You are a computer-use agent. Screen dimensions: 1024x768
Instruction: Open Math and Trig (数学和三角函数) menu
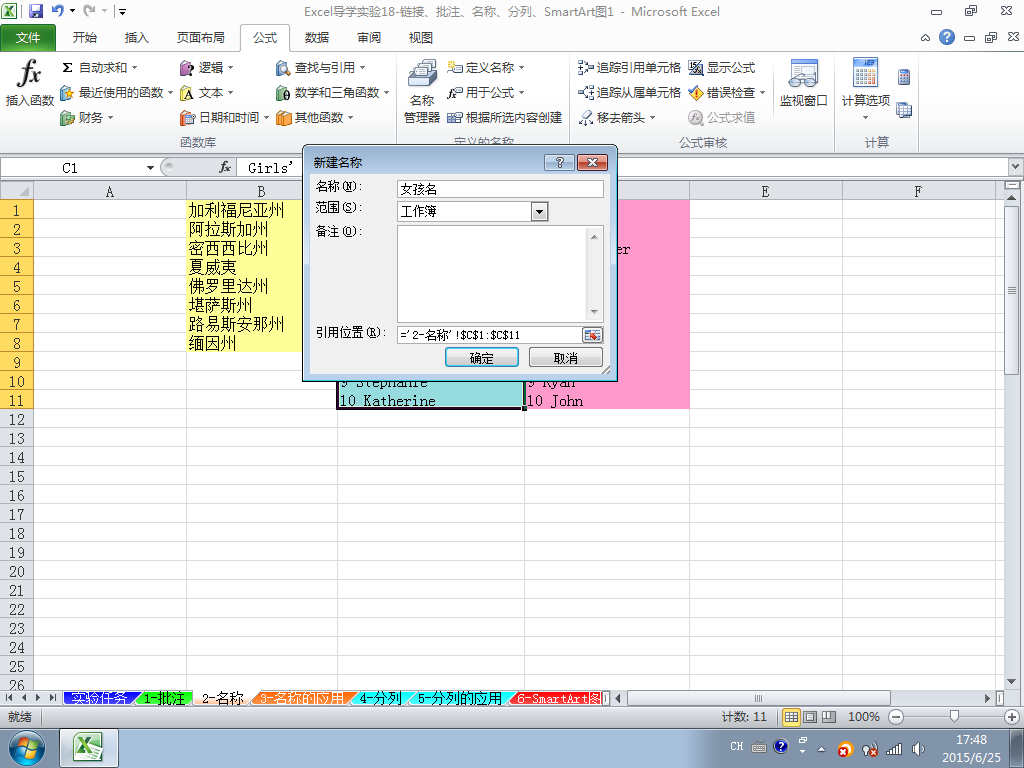[x=332, y=93]
